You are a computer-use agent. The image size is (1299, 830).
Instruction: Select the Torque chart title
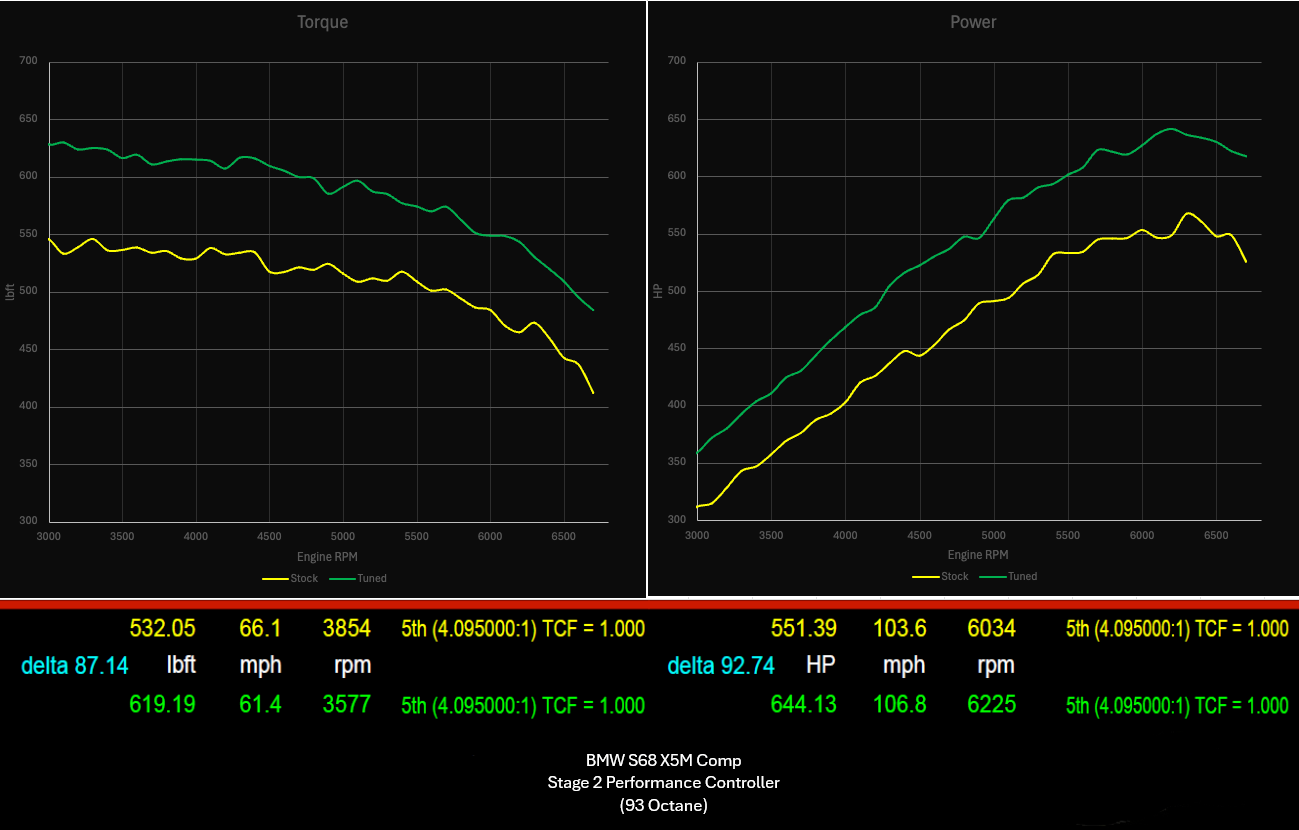(322, 21)
